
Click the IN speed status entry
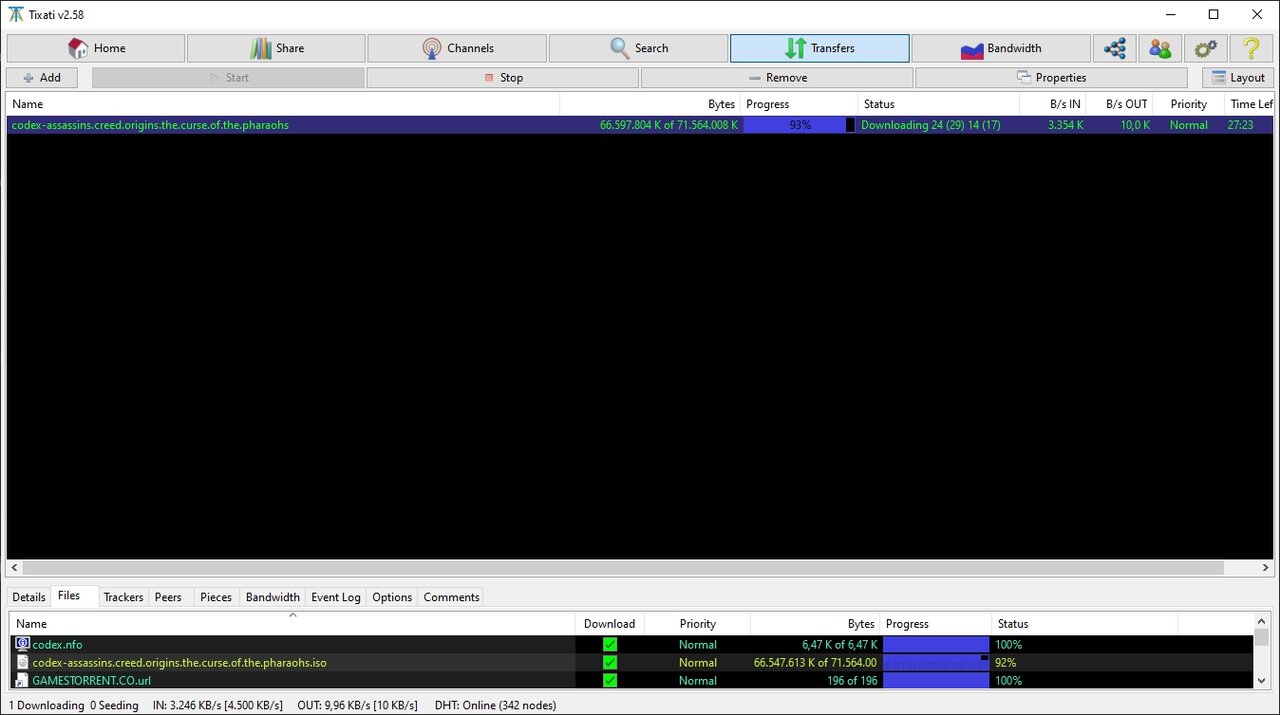218,705
